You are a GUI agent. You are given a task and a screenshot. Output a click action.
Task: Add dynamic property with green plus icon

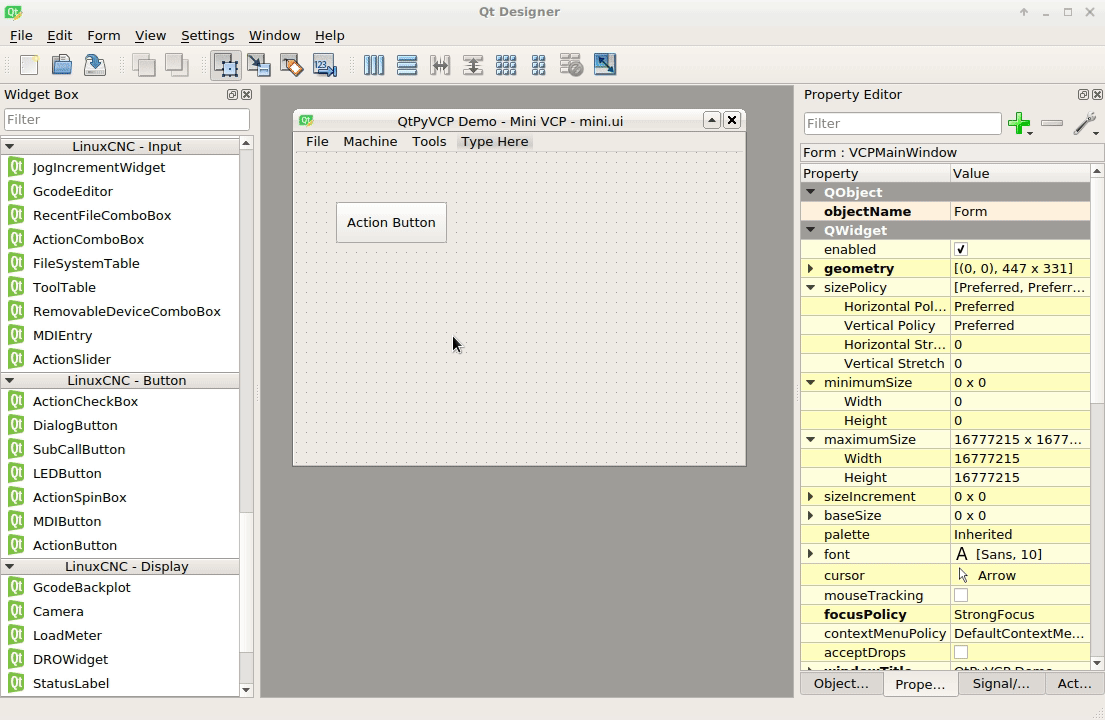[1019, 123]
